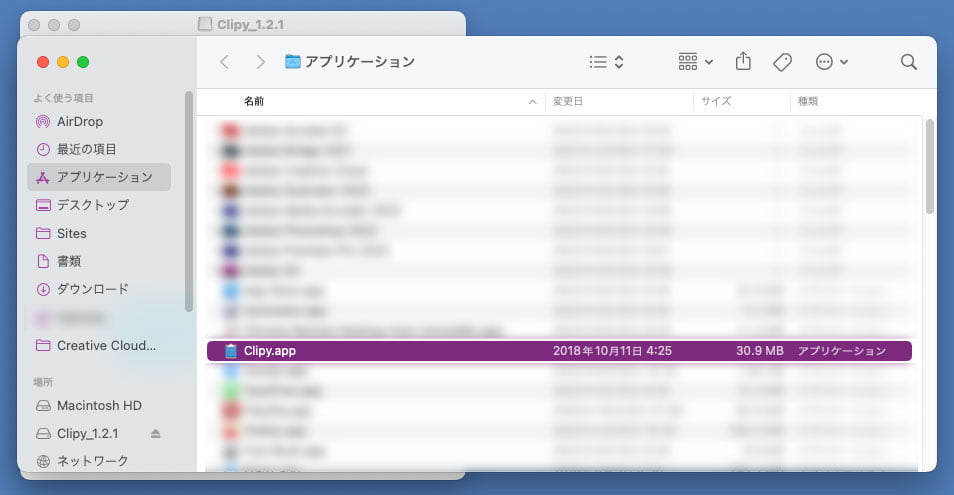This screenshot has height=495, width=954.
Task: Open the Finder search magnifier
Action: click(908, 62)
